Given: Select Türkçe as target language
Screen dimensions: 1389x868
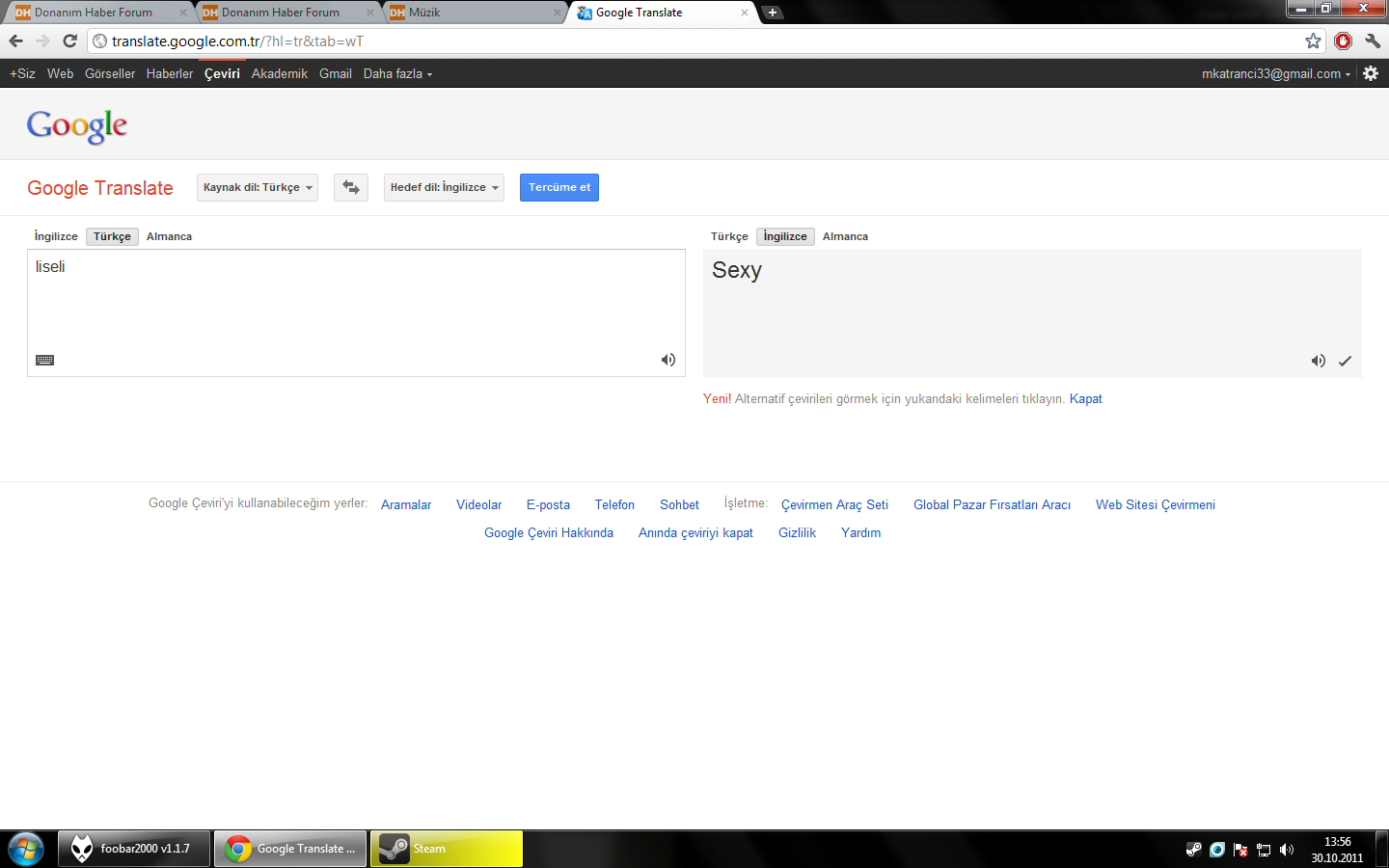Looking at the screenshot, I should [729, 236].
